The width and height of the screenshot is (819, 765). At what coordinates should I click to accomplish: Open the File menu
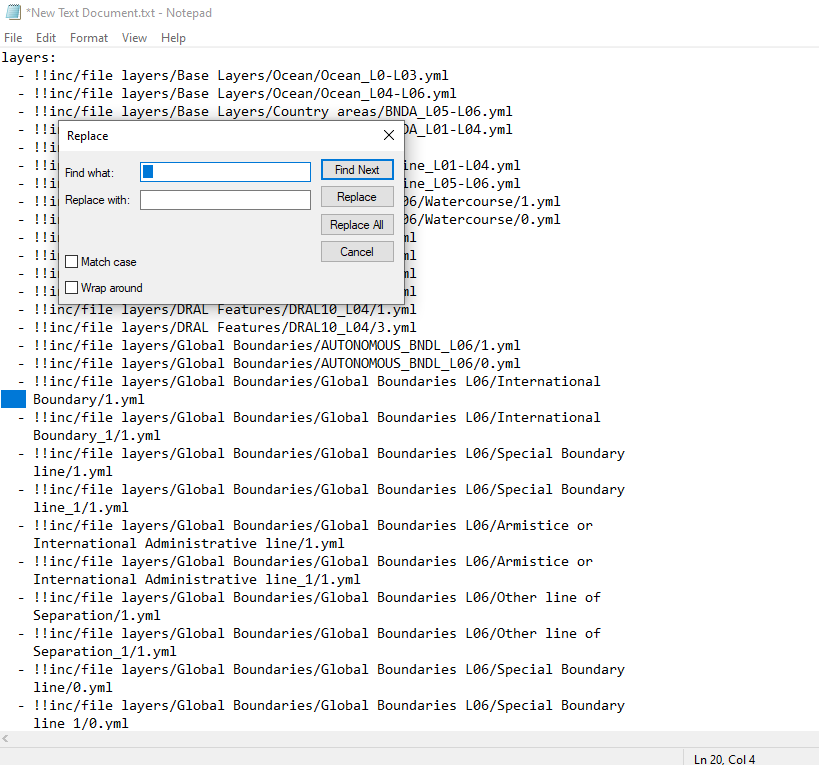pos(13,38)
